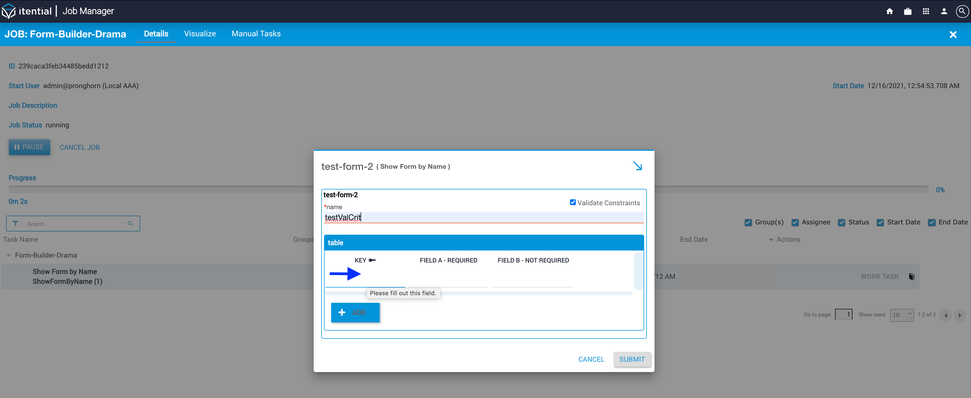This screenshot has height=398, width=971.
Task: Click the blue arrow icon in dialog corner
Action: tap(638, 166)
